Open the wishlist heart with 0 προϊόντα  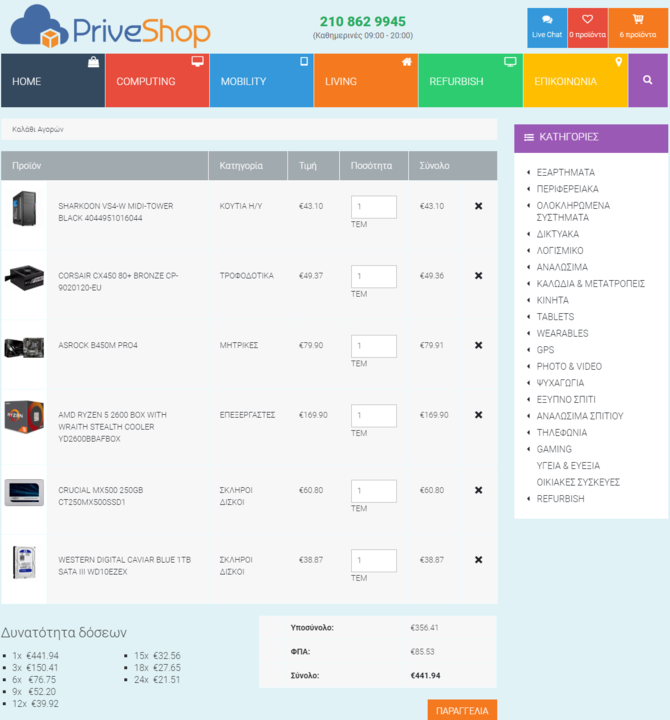[x=587, y=28]
